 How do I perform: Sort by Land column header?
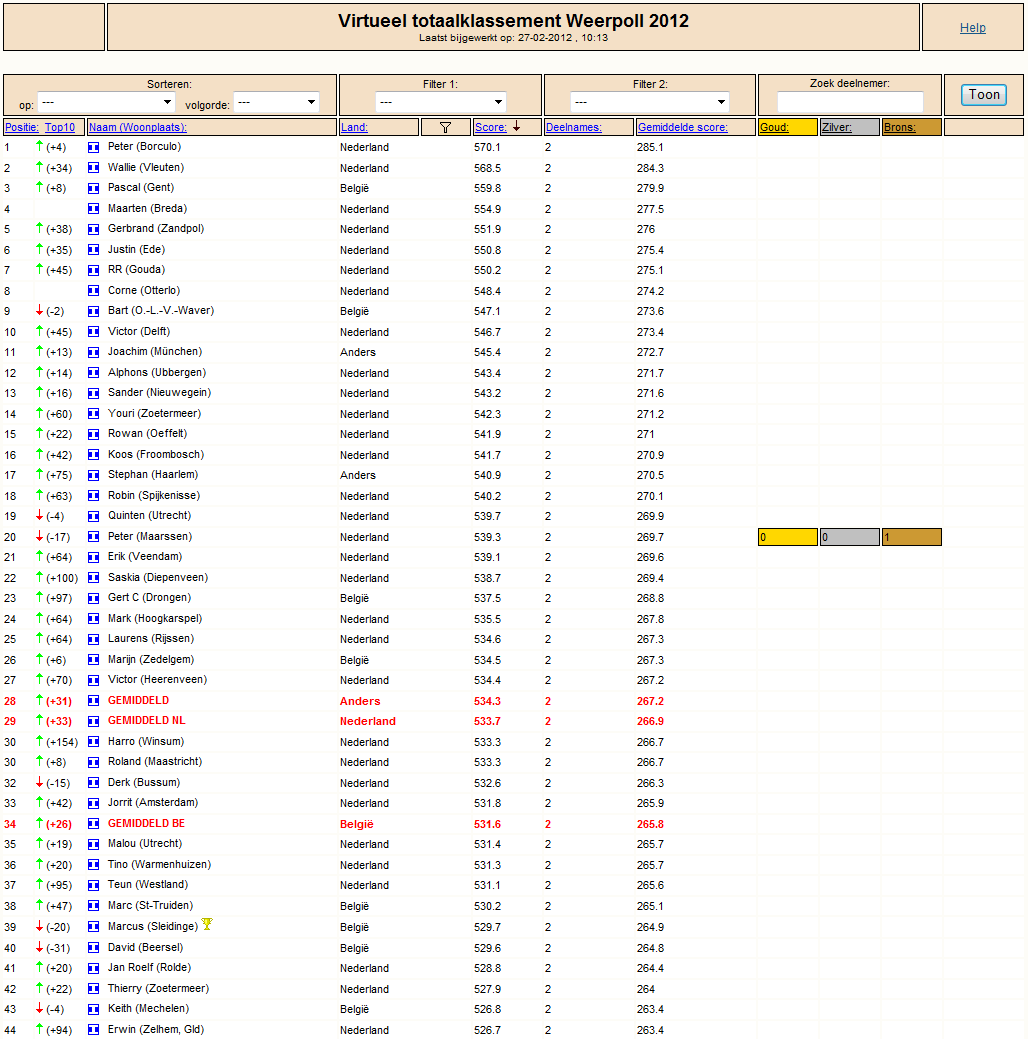point(354,127)
